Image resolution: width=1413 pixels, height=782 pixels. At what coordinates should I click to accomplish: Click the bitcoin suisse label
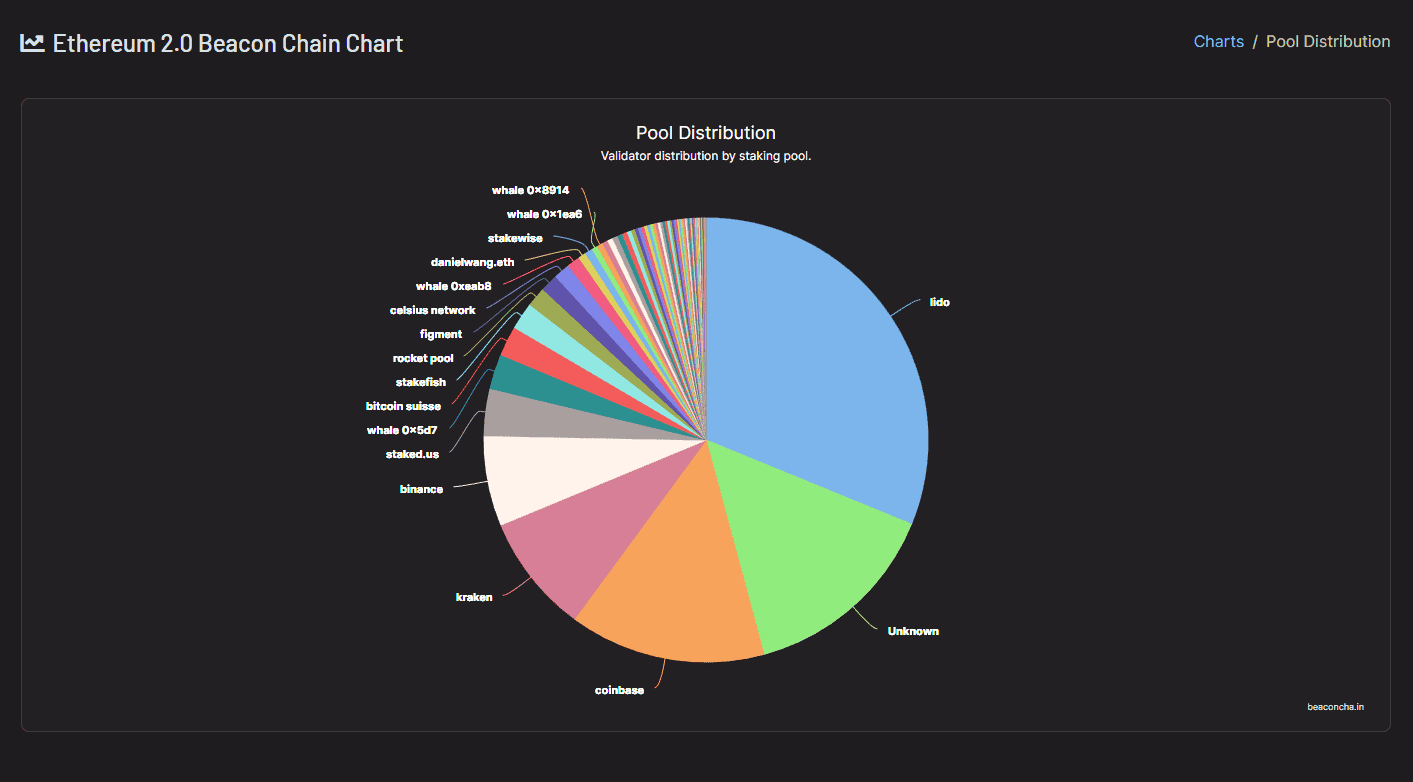(x=403, y=406)
